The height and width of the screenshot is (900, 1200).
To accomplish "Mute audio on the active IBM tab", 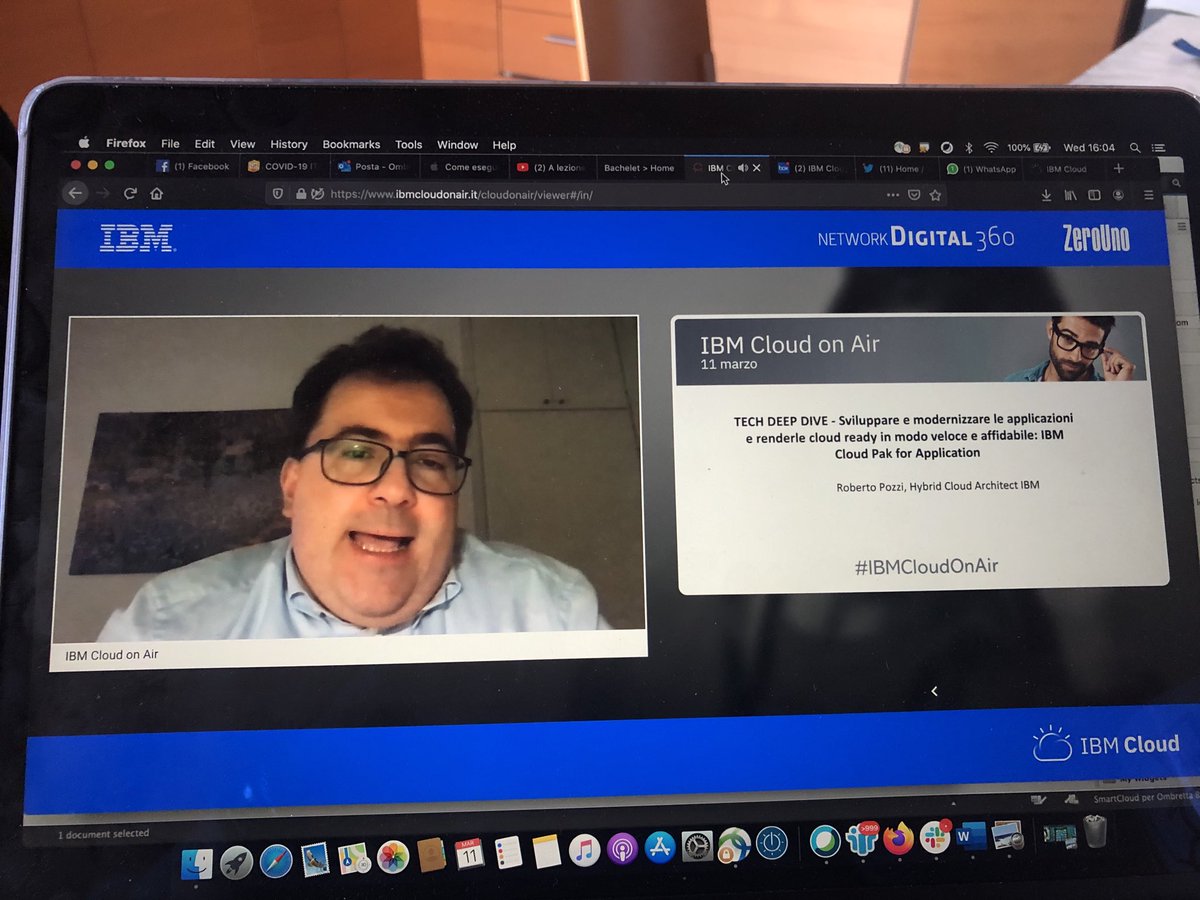I will pos(742,168).
